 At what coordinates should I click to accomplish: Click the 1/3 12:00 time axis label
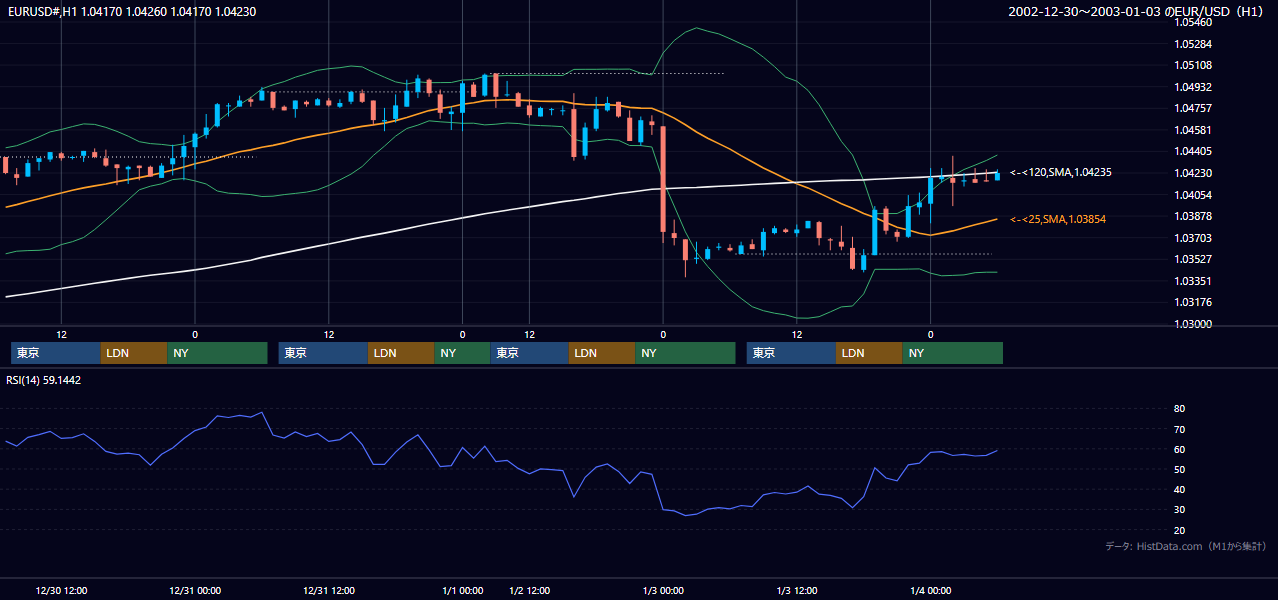(x=797, y=590)
